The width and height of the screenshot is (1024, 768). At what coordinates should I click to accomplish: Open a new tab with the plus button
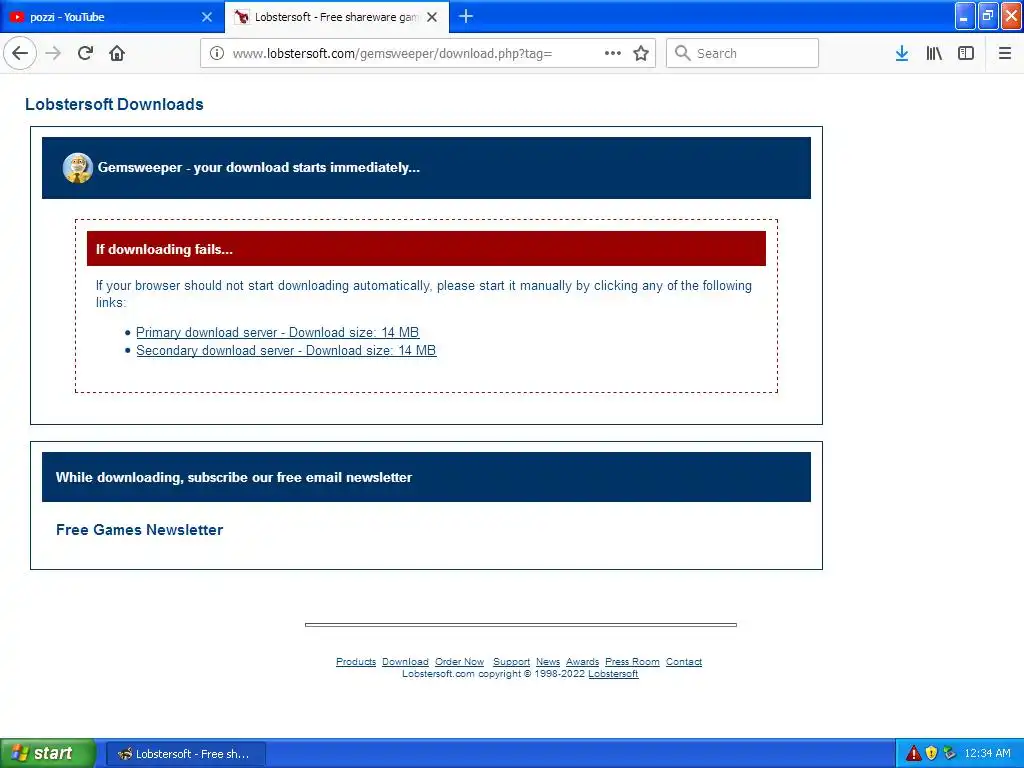466,16
